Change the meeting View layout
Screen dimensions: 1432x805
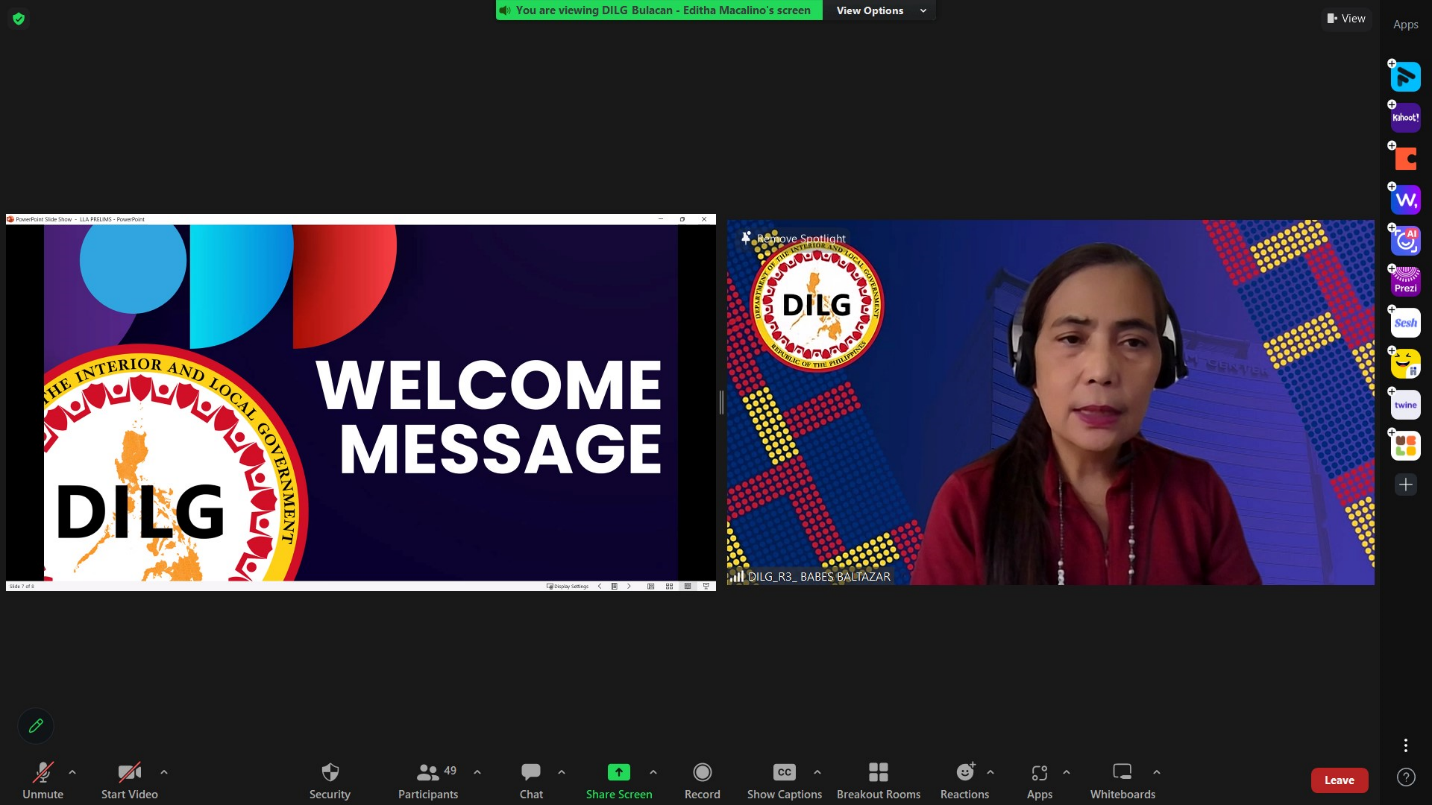coord(1345,18)
